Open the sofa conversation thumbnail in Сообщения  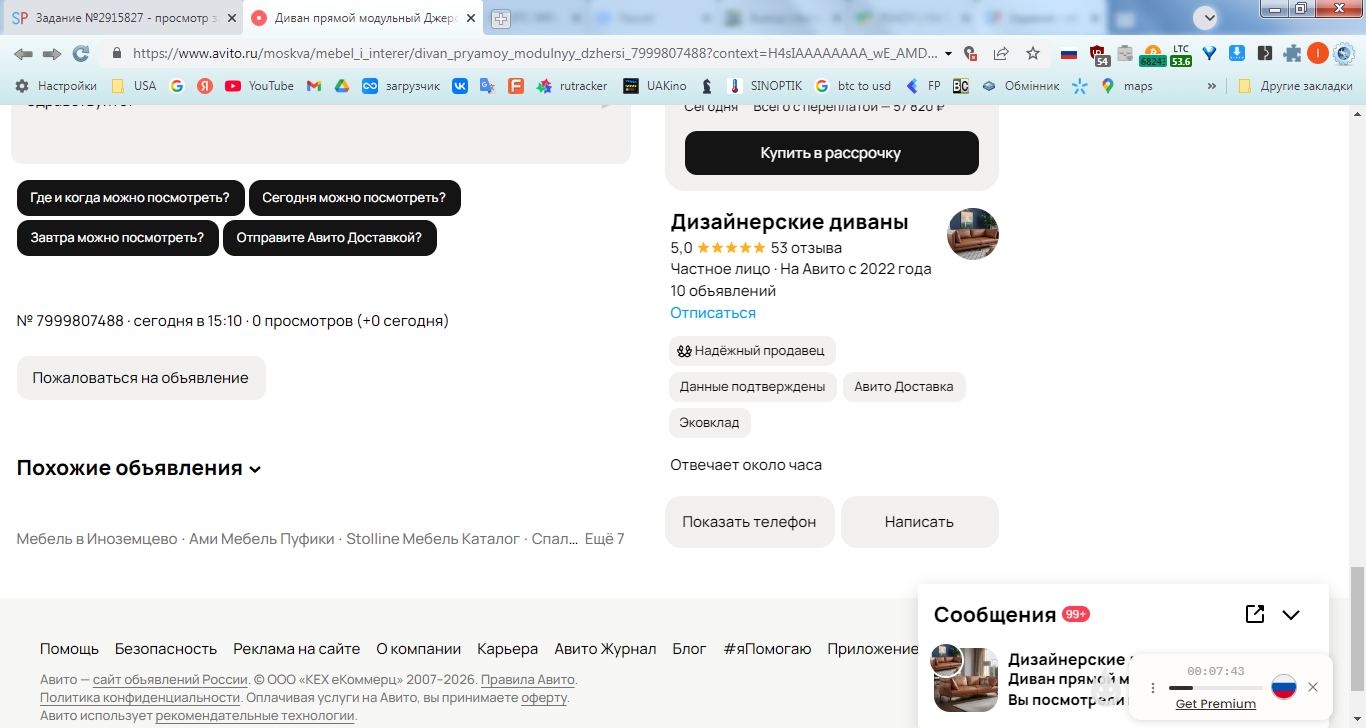pyautogui.click(x=966, y=680)
